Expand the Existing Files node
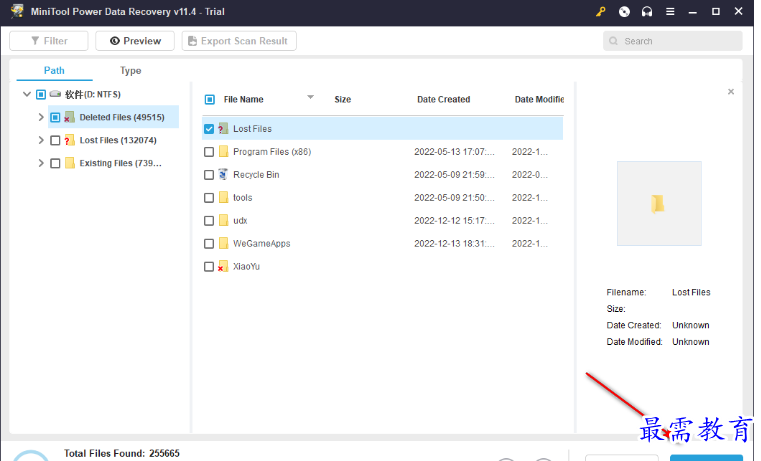The height and width of the screenshot is (461, 761). coord(41,163)
